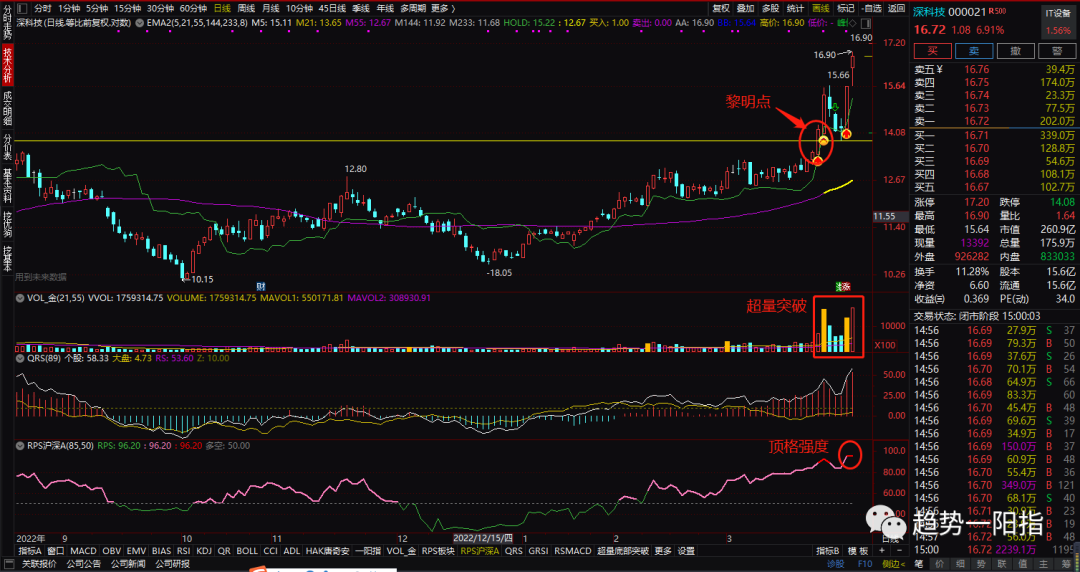Select the 季线 quarterly period
Viewport: 1080px width, 572px height.
pos(361,8)
